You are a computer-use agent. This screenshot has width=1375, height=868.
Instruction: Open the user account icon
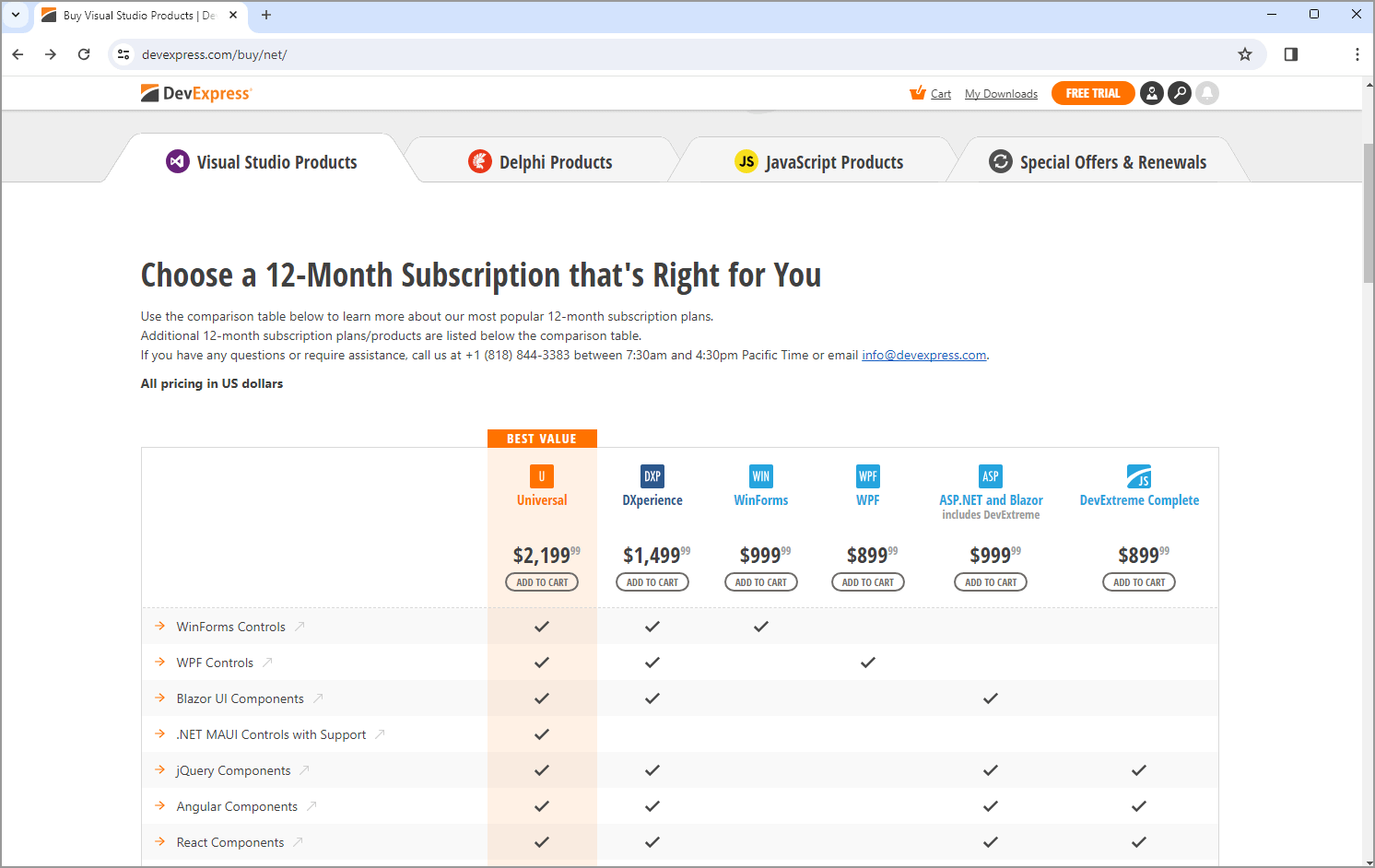tap(1151, 93)
